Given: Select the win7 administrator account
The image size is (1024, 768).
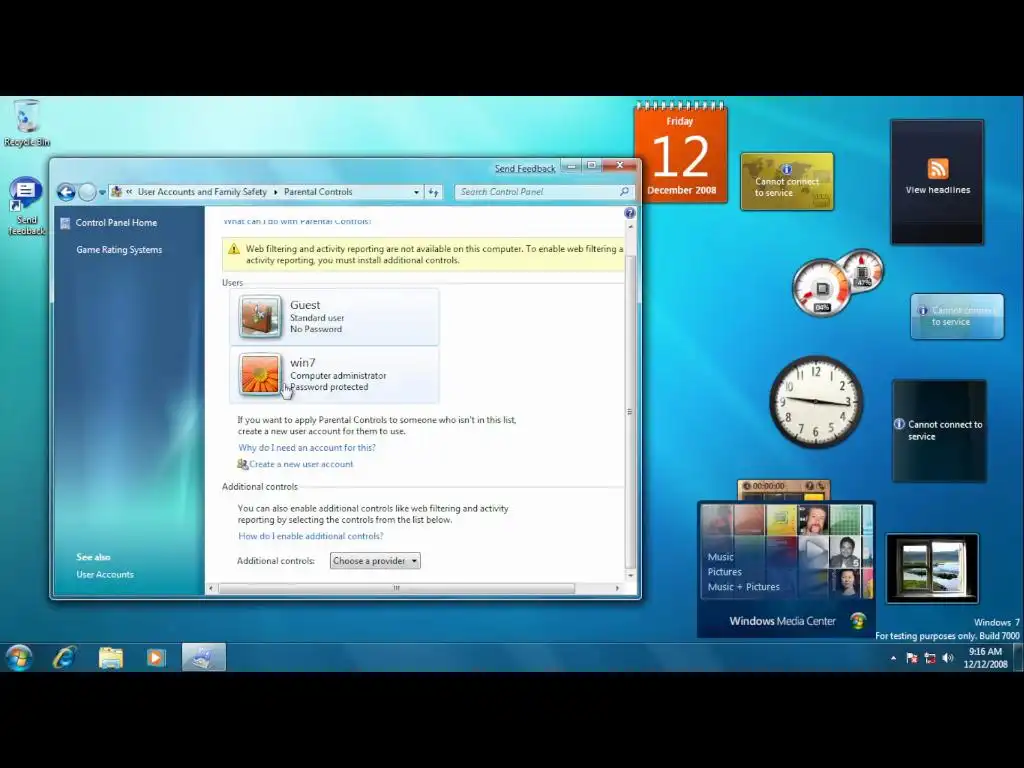Looking at the screenshot, I should 334,375.
